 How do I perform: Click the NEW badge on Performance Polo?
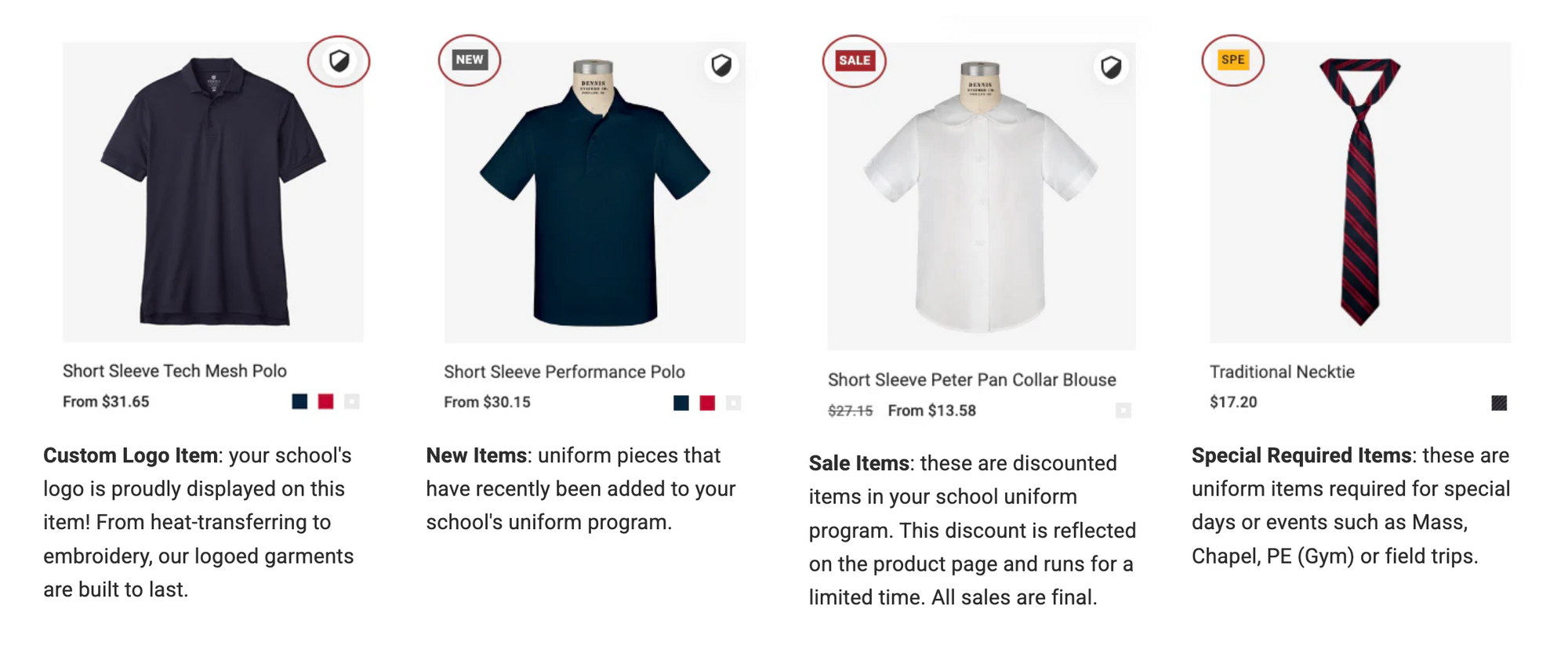pyautogui.click(x=470, y=60)
